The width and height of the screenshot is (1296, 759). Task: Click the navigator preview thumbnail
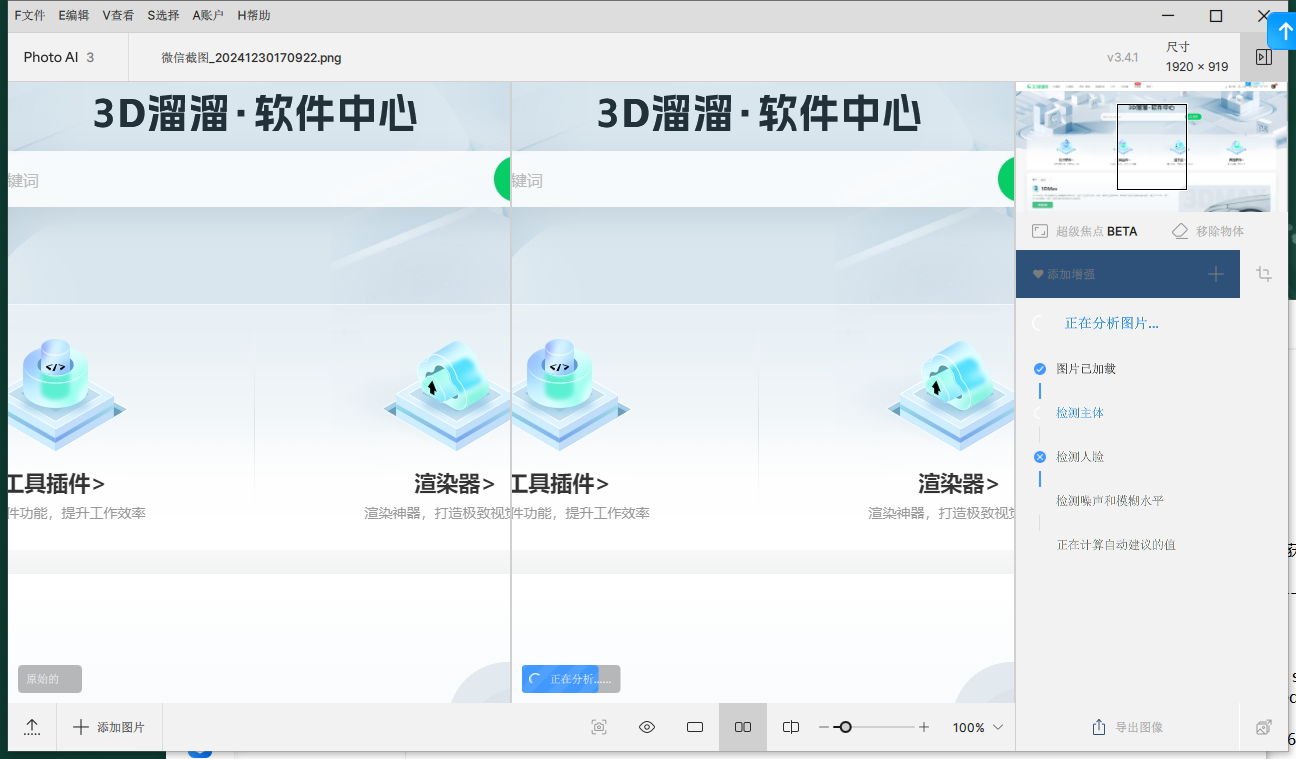click(1151, 147)
